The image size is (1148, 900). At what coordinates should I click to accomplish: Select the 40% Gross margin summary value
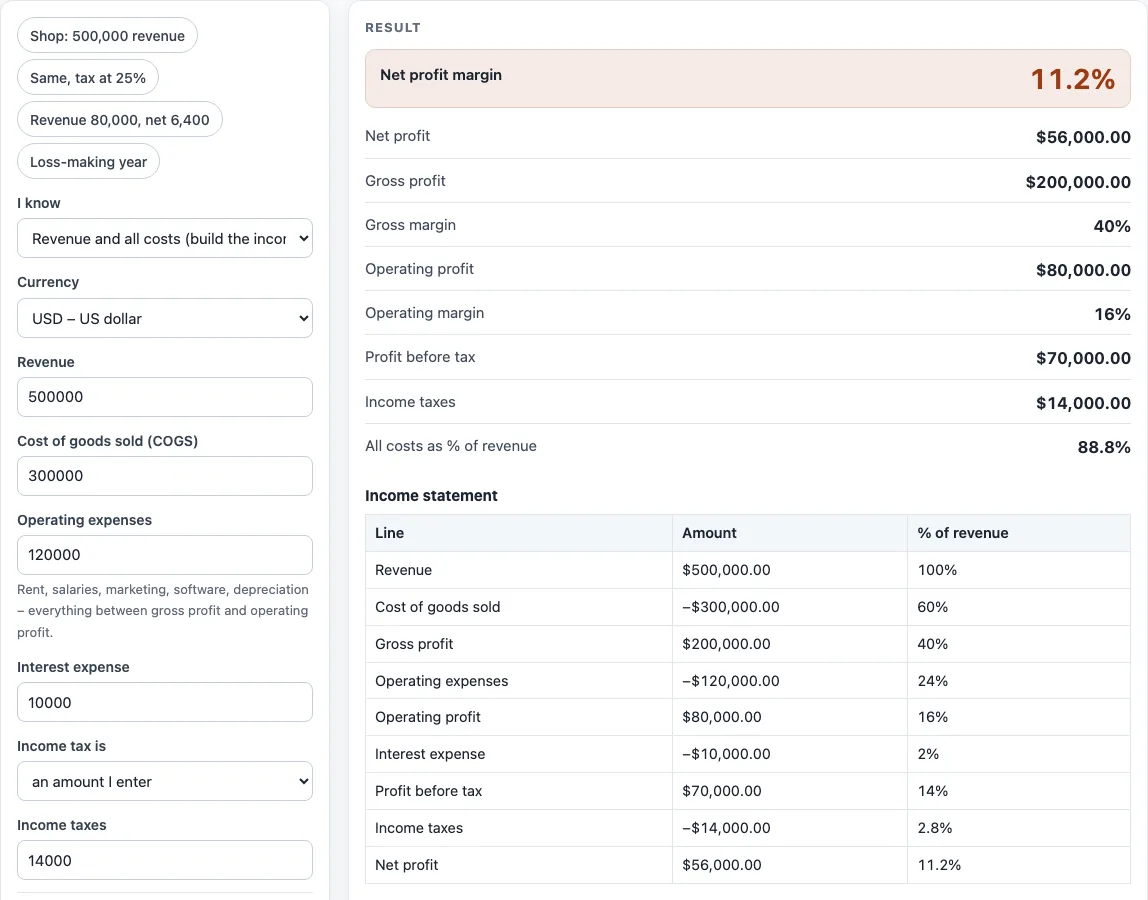pos(1111,226)
